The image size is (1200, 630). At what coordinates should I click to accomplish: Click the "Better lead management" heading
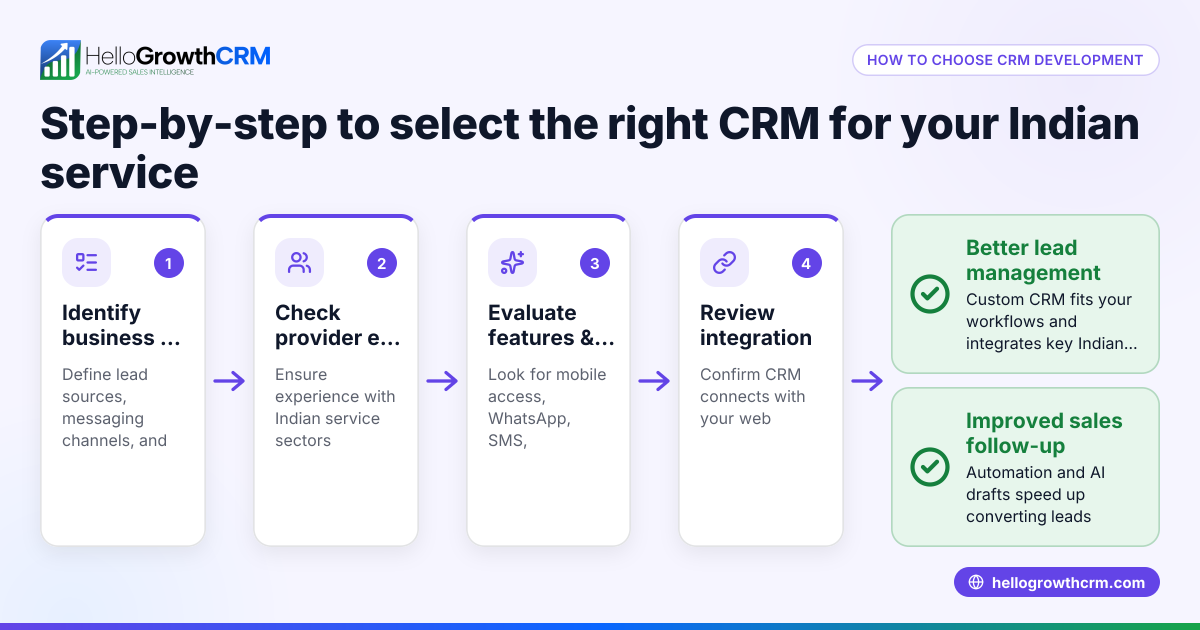pos(1033,260)
